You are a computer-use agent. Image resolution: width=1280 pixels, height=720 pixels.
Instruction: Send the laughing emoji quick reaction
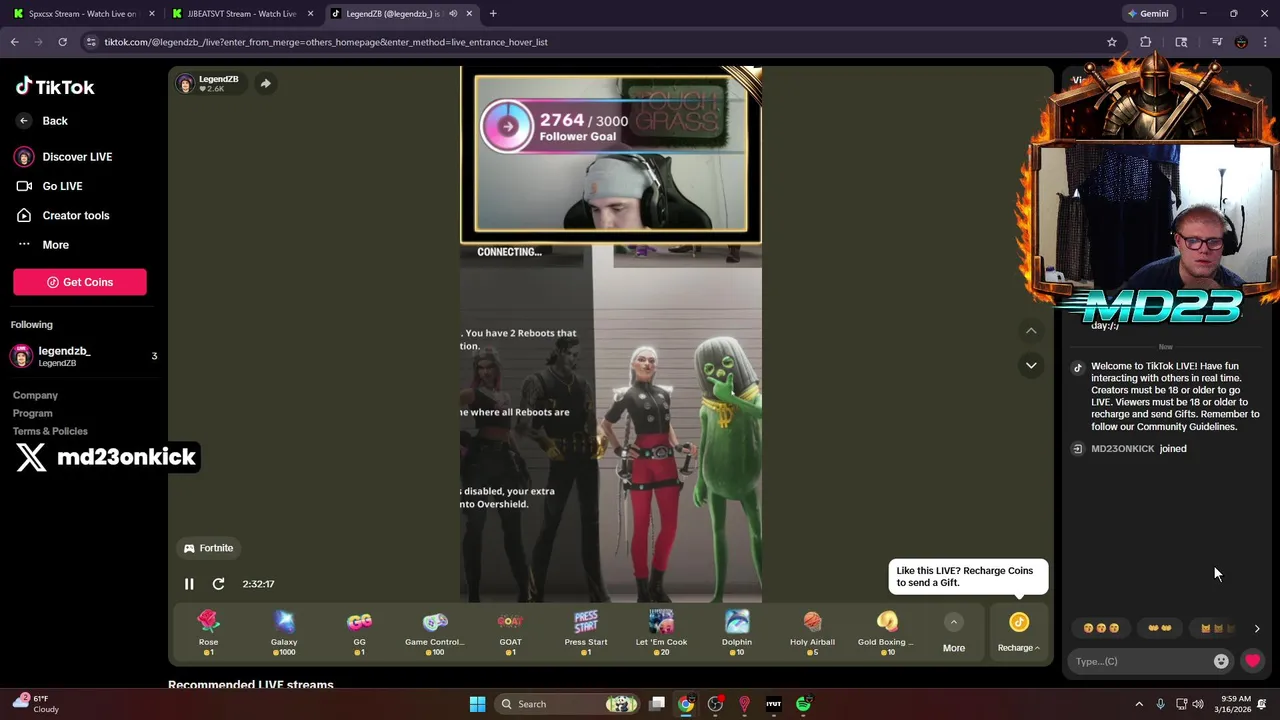pos(1101,628)
